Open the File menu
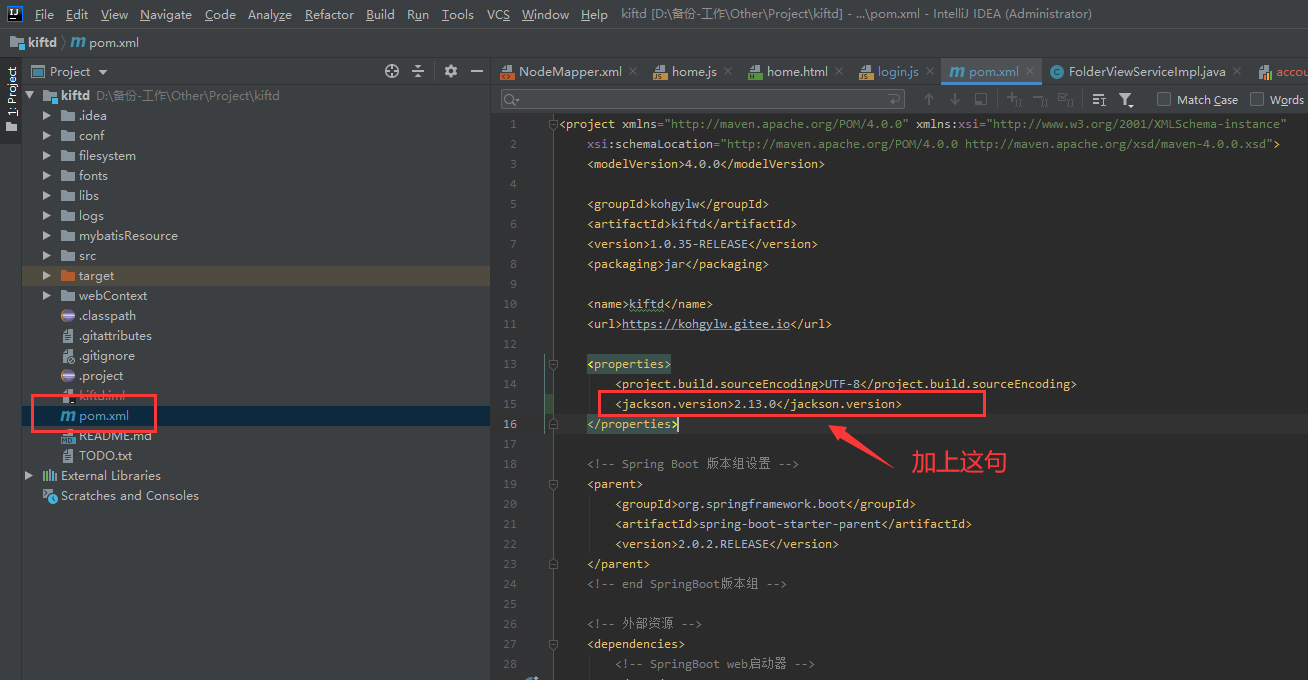This screenshot has width=1308, height=680. pyautogui.click(x=44, y=14)
